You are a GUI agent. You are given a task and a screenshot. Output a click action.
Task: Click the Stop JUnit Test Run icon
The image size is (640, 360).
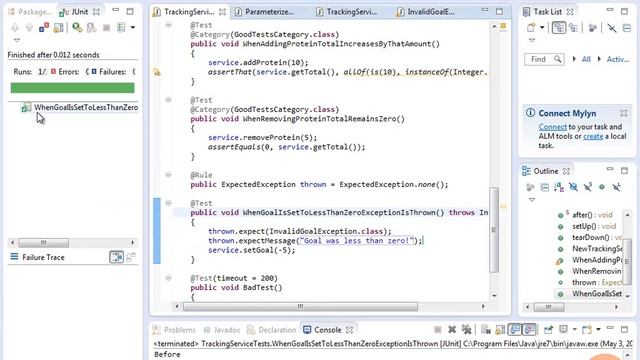click(106, 27)
